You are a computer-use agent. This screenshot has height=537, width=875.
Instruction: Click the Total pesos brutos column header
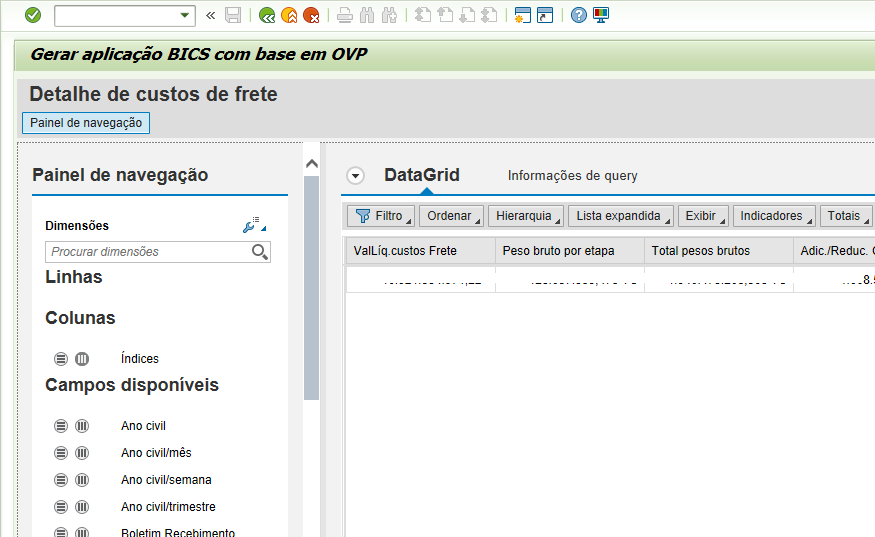pyautogui.click(x=719, y=251)
